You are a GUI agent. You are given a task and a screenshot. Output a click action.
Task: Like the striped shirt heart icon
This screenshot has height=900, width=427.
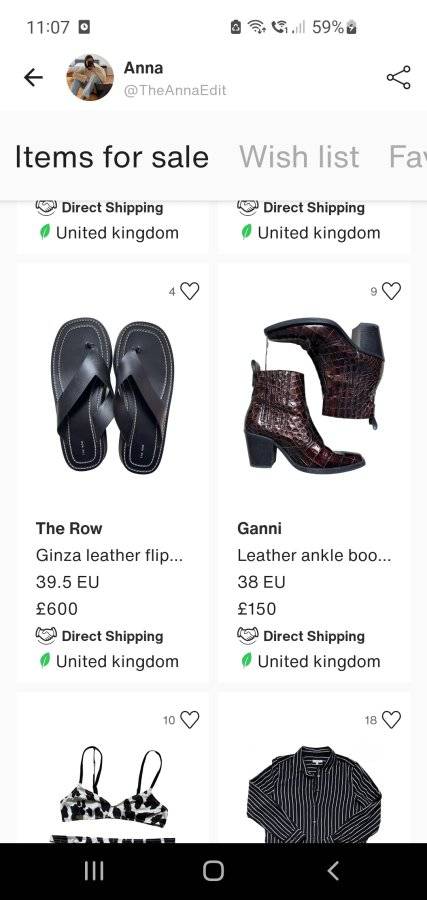click(x=391, y=719)
